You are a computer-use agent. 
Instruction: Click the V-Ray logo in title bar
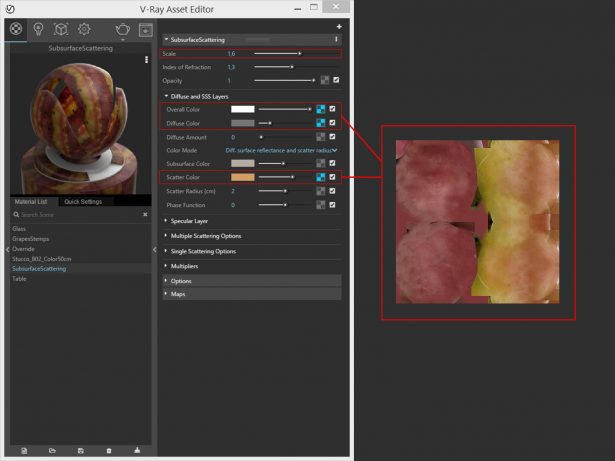coord(11,9)
